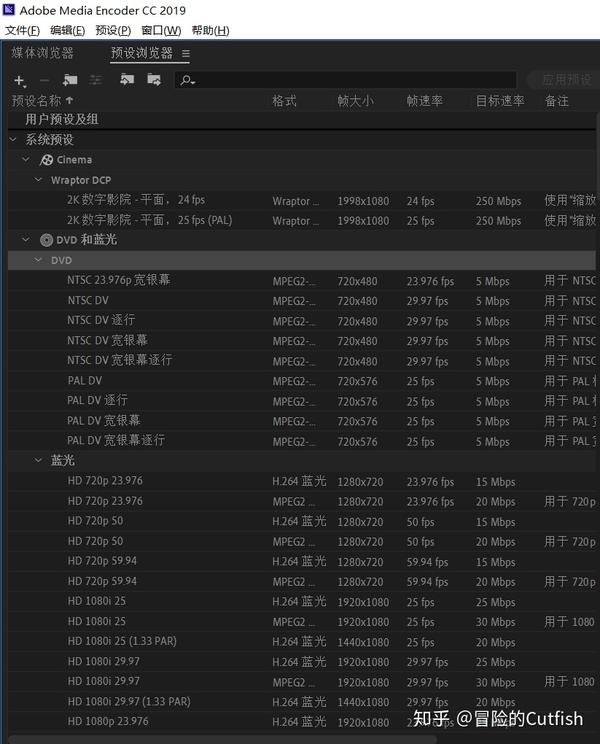Open the 窗口(W) menu

pyautogui.click(x=161, y=30)
